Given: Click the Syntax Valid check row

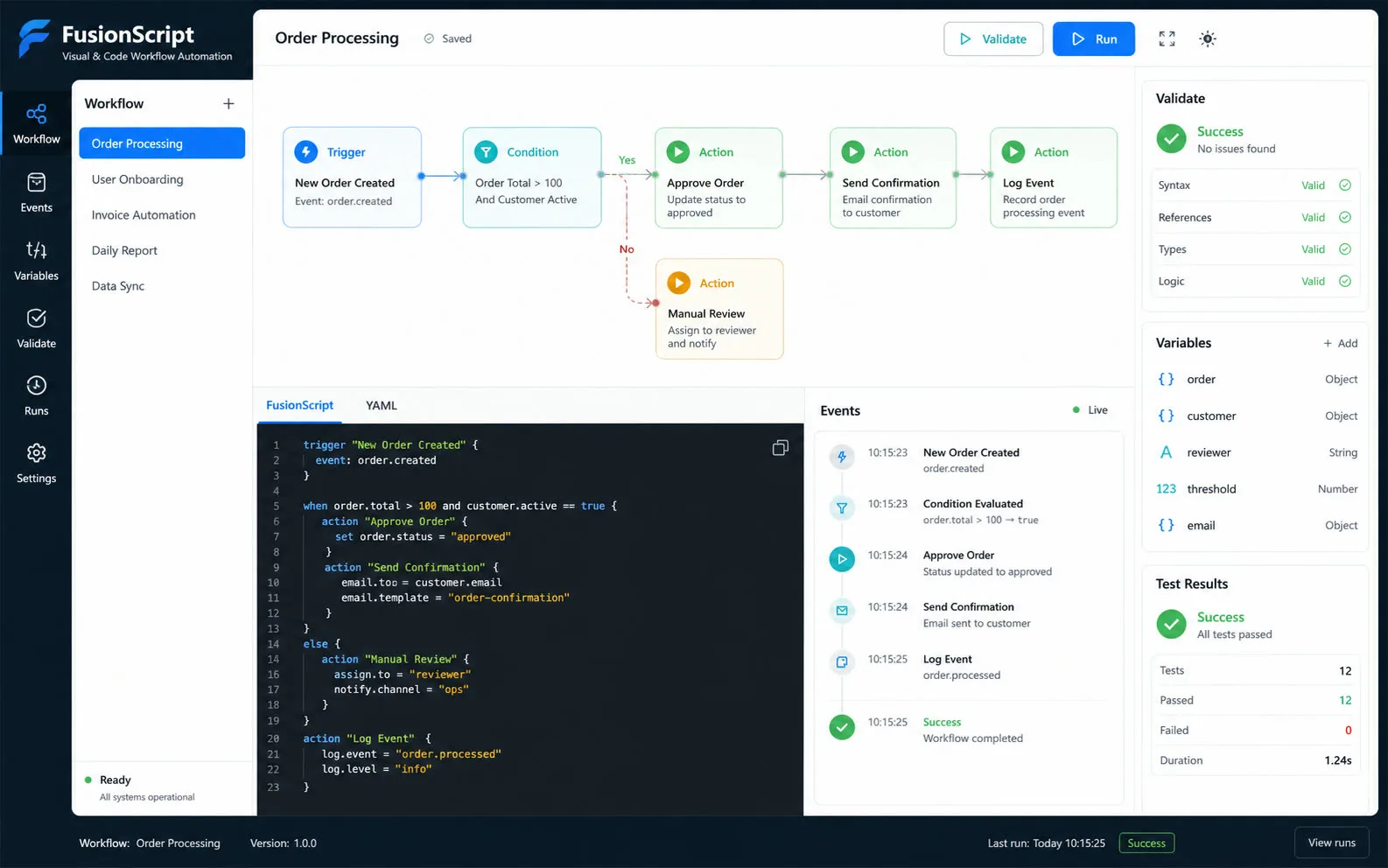Looking at the screenshot, I should pos(1255,185).
